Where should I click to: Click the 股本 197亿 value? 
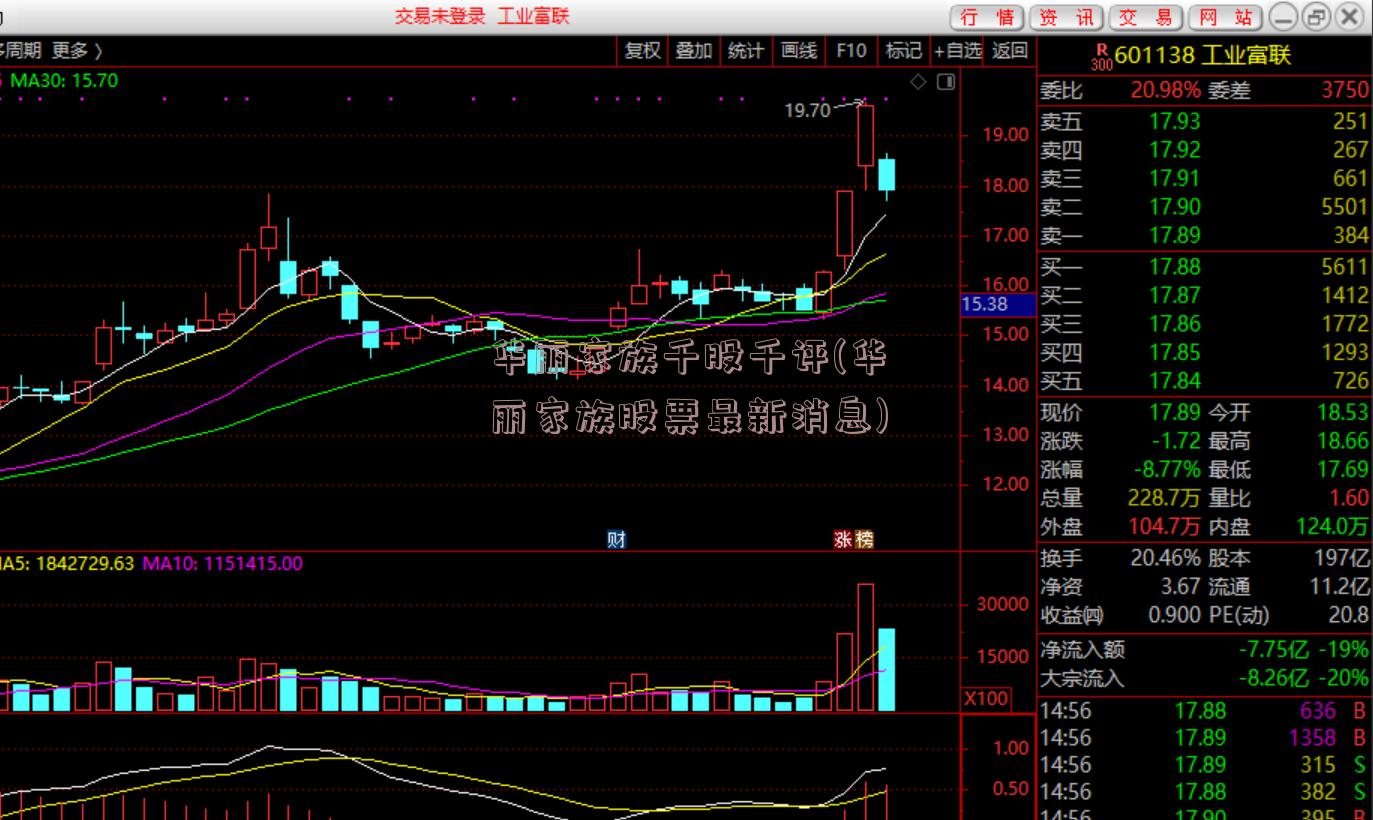click(1341, 558)
